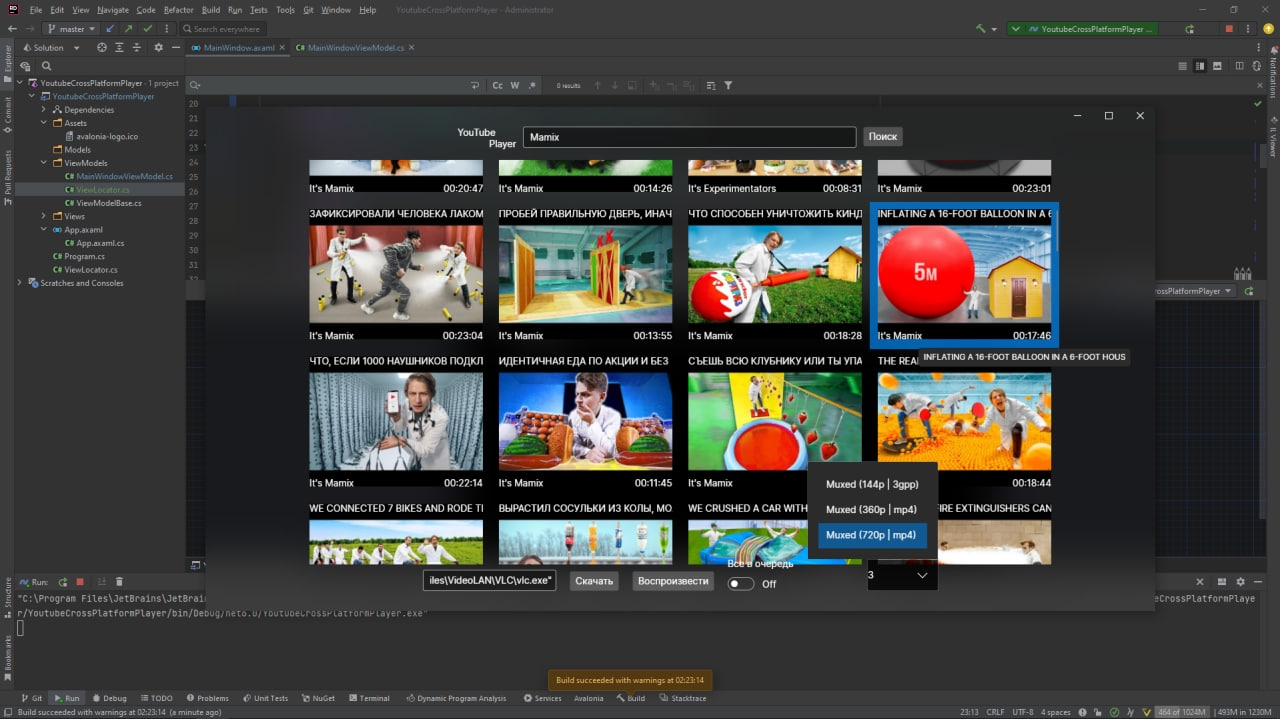
Task: Open the Problems tool window
Action: click(207, 698)
